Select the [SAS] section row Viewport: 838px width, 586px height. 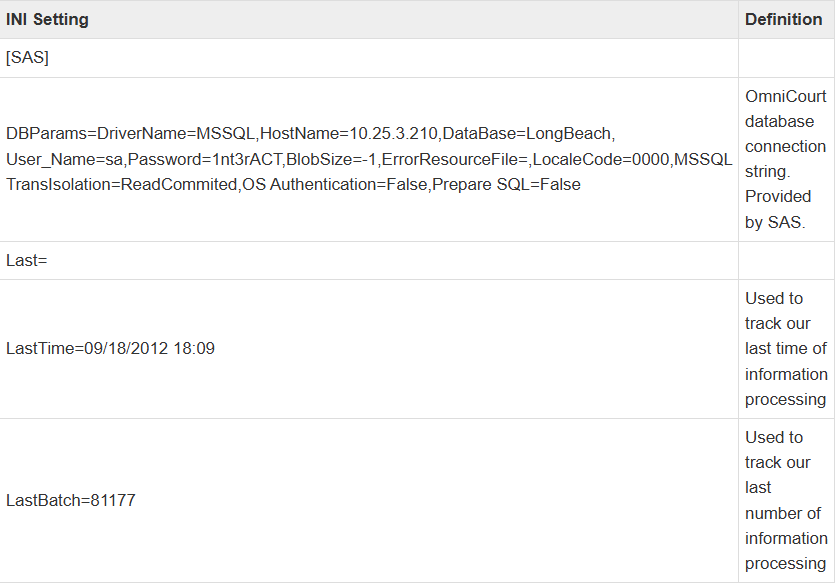pyautogui.click(x=28, y=58)
